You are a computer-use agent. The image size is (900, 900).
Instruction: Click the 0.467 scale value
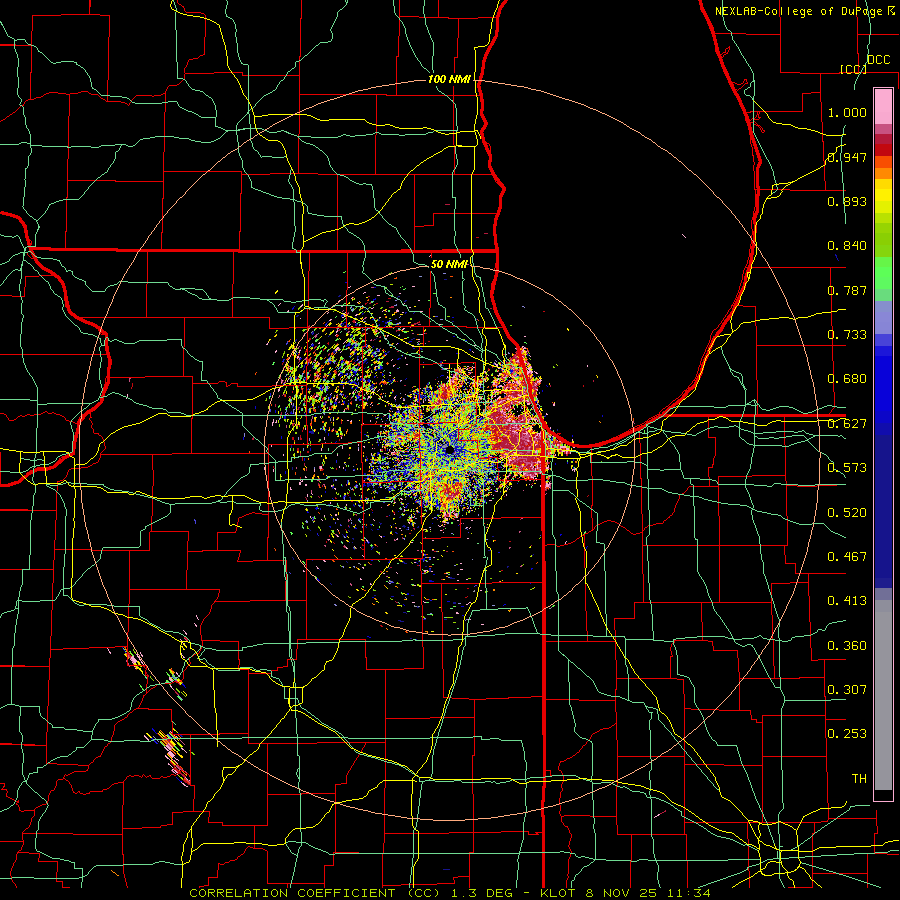[847, 557]
